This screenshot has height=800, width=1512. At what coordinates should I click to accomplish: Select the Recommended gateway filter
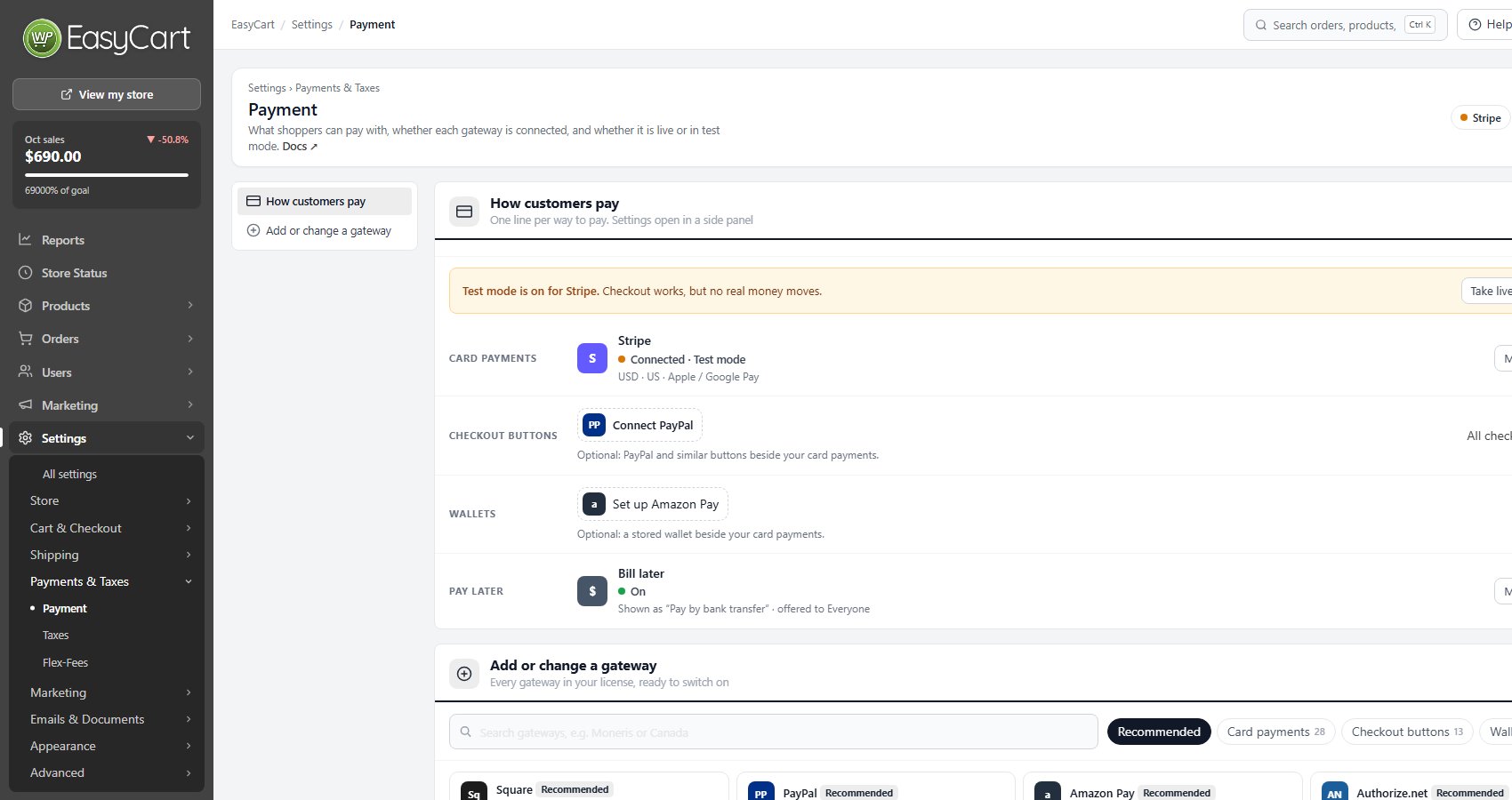(1159, 732)
